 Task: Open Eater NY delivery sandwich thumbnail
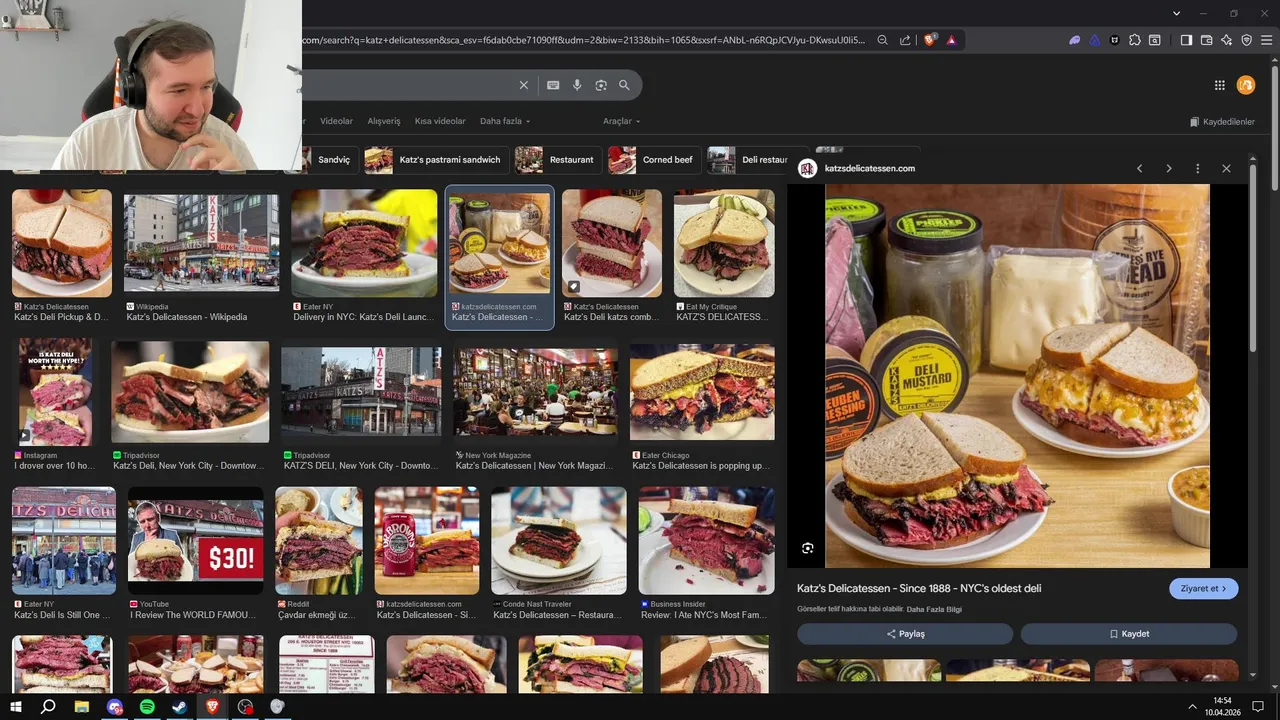364,243
